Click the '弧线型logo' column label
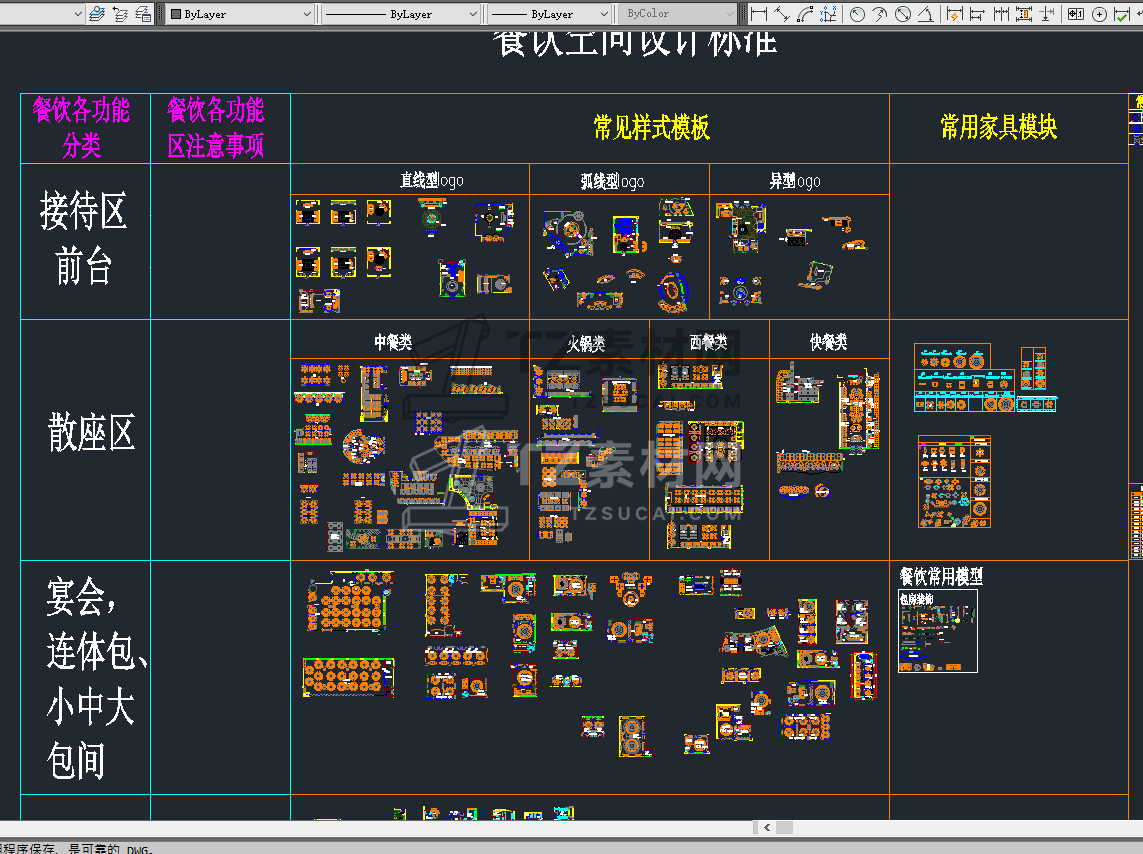The height and width of the screenshot is (854, 1143). click(x=612, y=181)
